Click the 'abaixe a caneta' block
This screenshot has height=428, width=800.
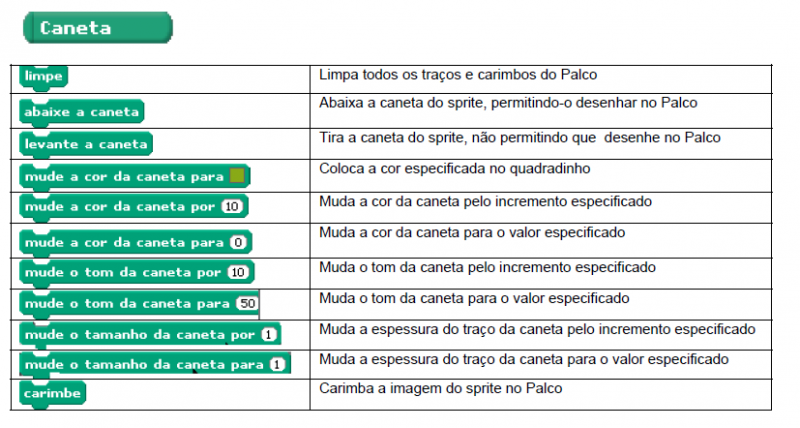tap(82, 111)
